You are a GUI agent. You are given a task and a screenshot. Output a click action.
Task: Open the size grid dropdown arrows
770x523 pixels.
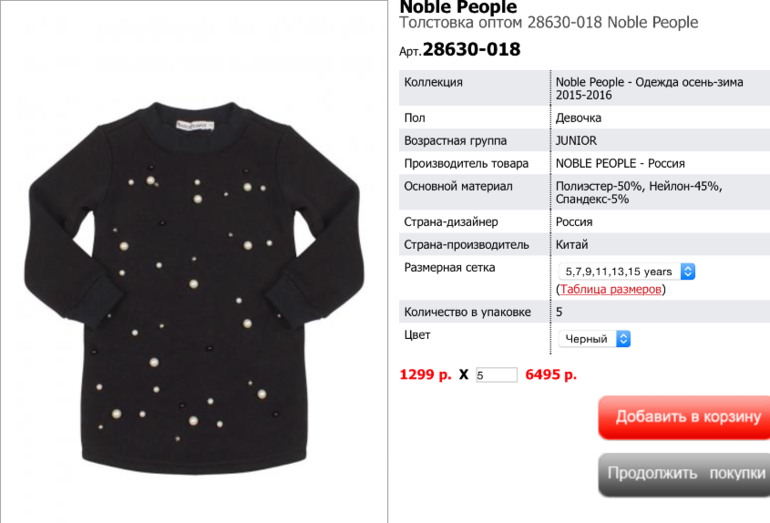pos(688,272)
